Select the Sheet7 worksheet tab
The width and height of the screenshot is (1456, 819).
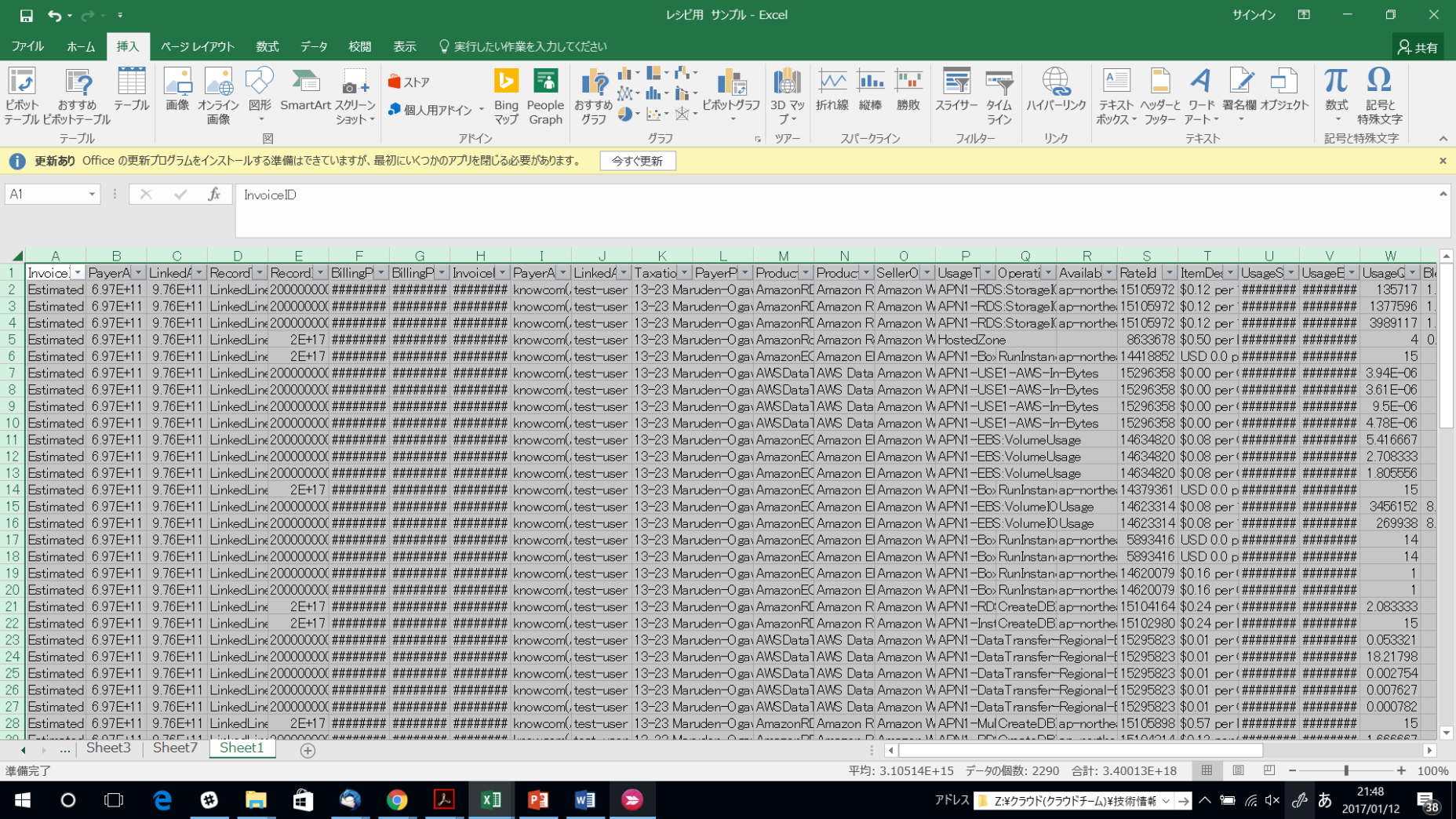[x=175, y=748]
